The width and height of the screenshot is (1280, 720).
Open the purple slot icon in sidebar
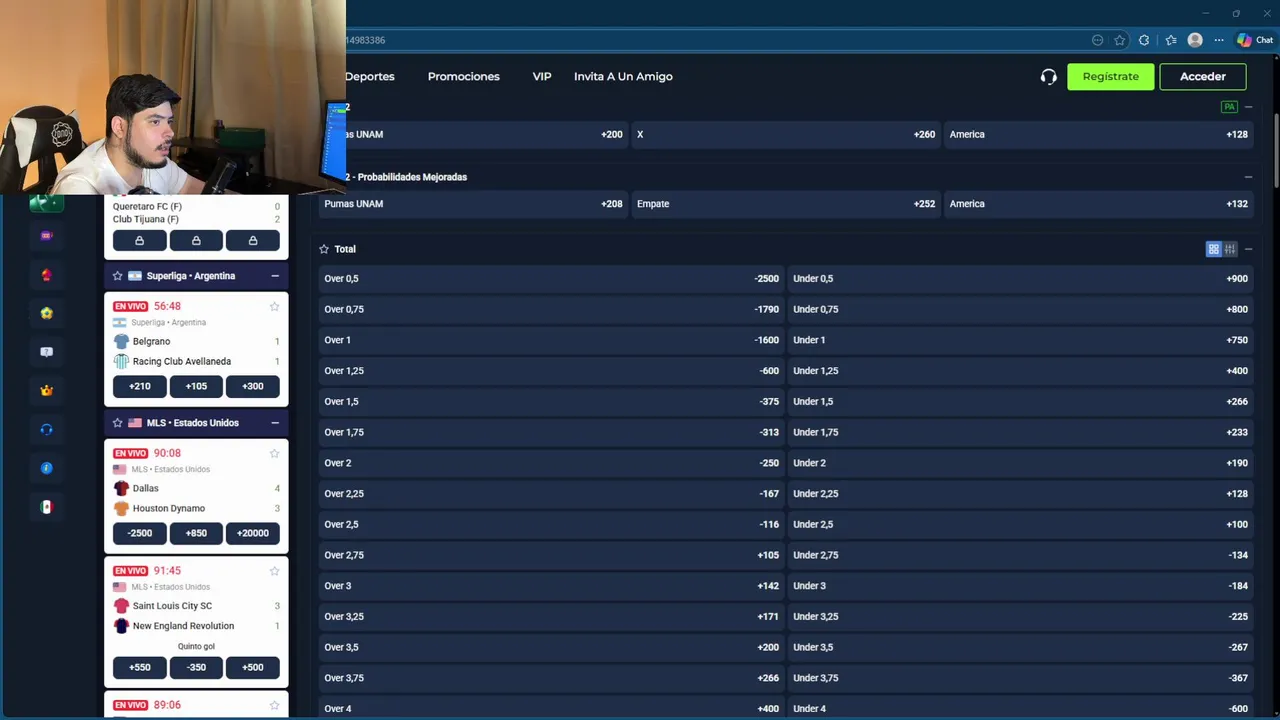click(x=46, y=236)
